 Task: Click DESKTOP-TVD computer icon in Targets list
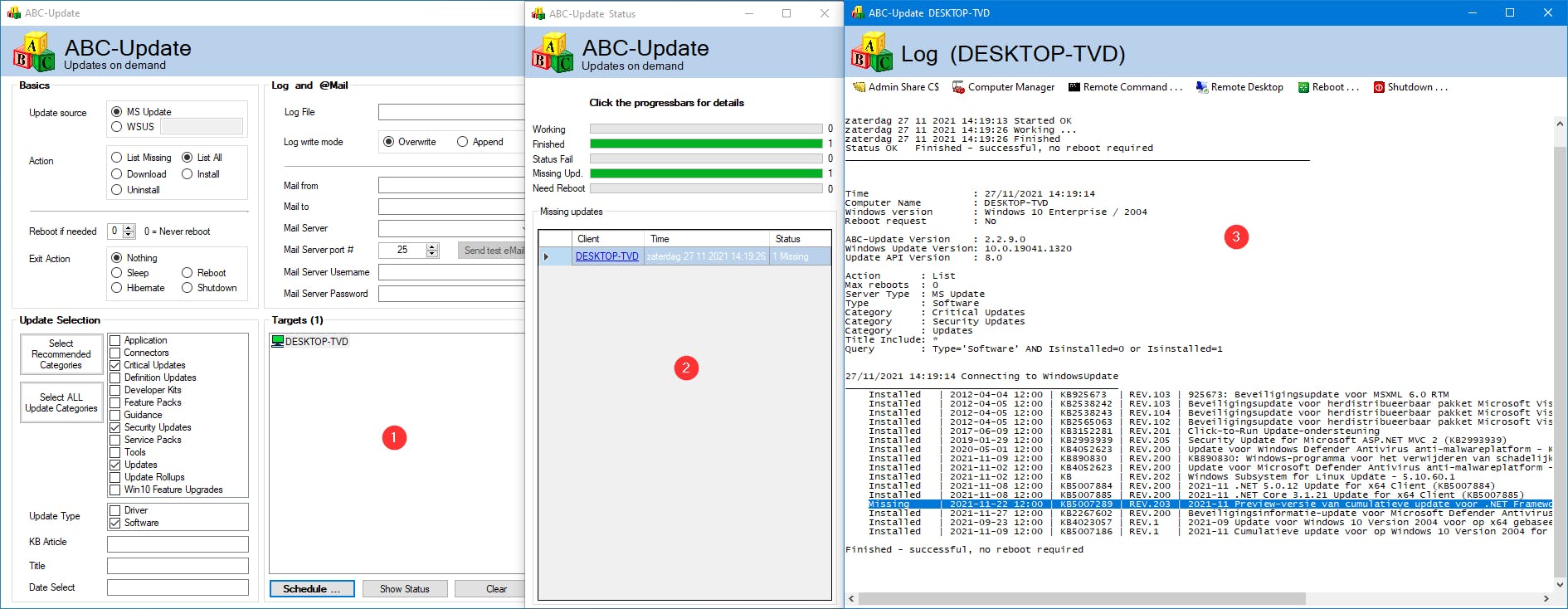pos(278,341)
